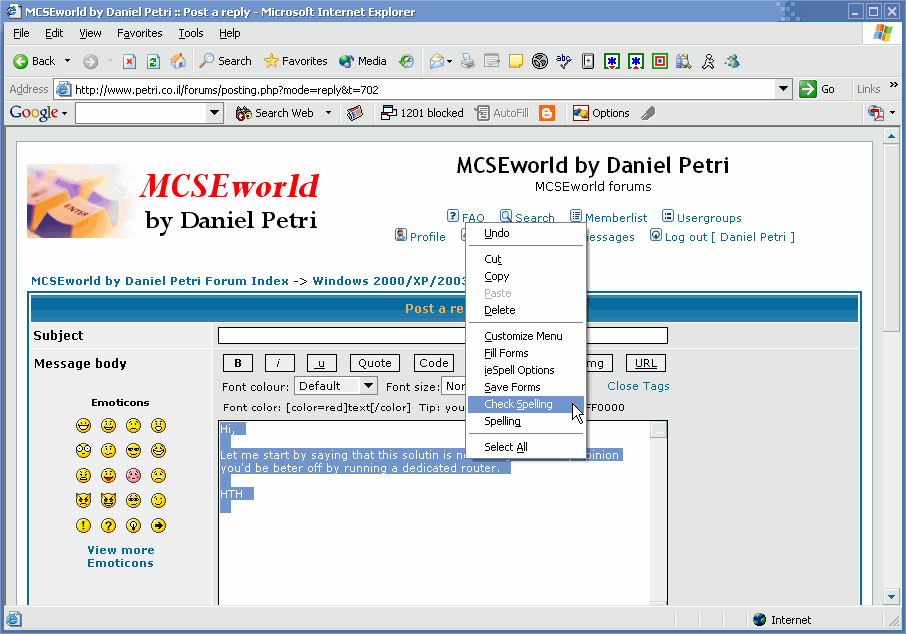
Task: Click the Close Tags link
Action: pos(638,385)
